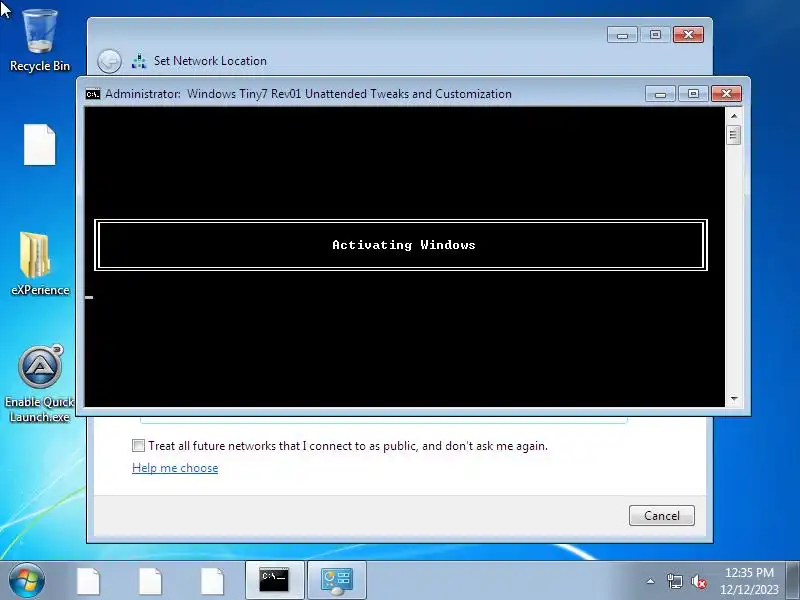Click the console window title text
800x600 pixels.
308,94
